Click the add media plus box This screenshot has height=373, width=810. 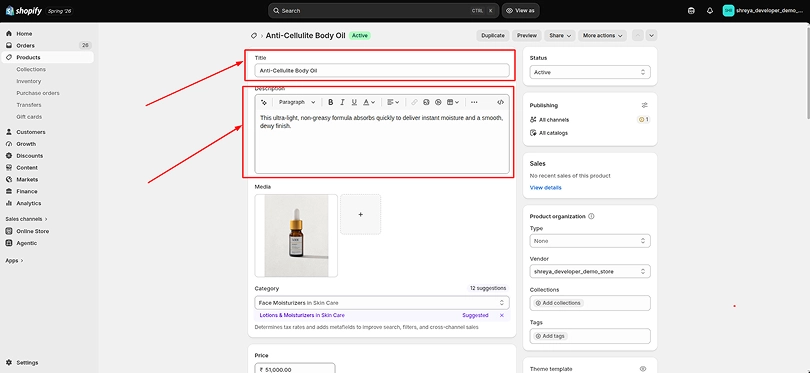[x=361, y=214]
